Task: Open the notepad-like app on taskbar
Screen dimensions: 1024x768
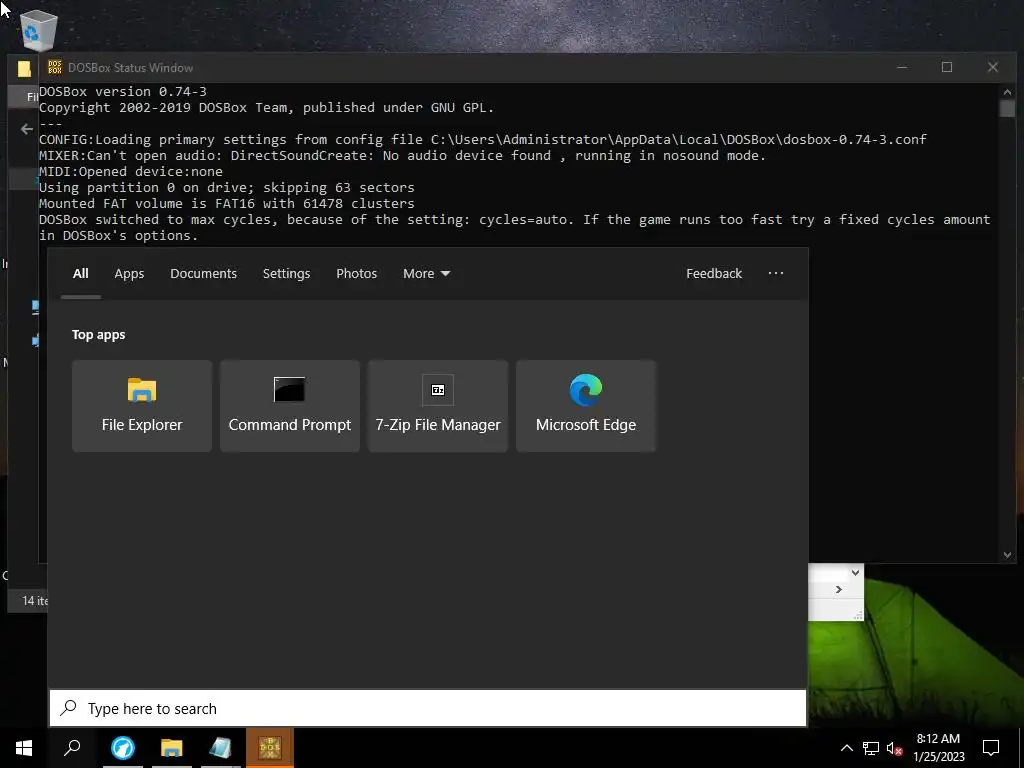Action: pyautogui.click(x=221, y=748)
